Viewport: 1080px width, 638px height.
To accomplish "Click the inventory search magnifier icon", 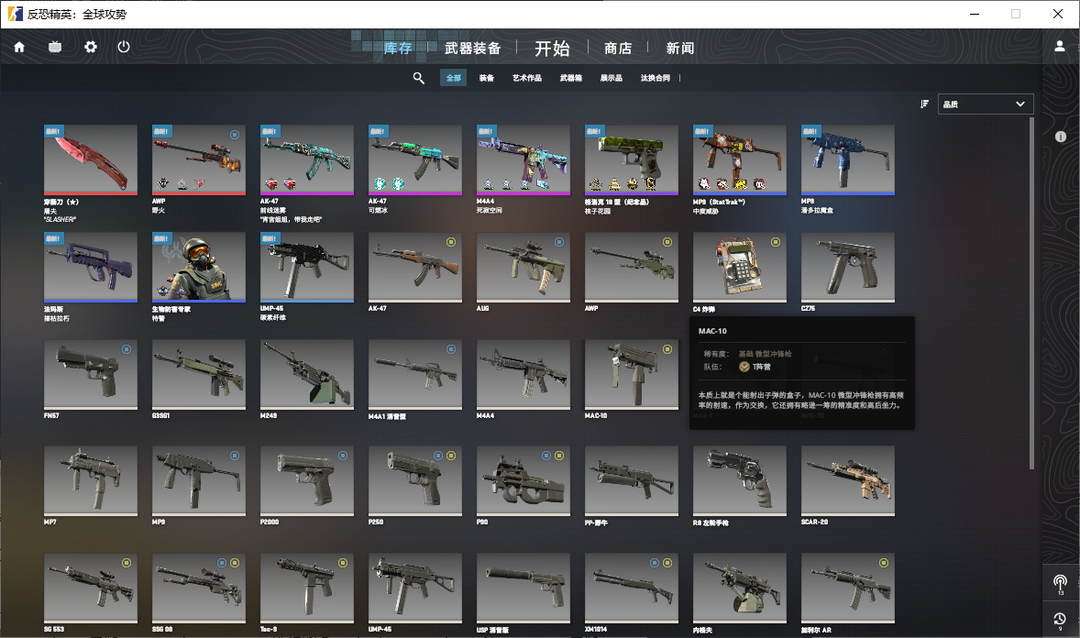I will 419,78.
